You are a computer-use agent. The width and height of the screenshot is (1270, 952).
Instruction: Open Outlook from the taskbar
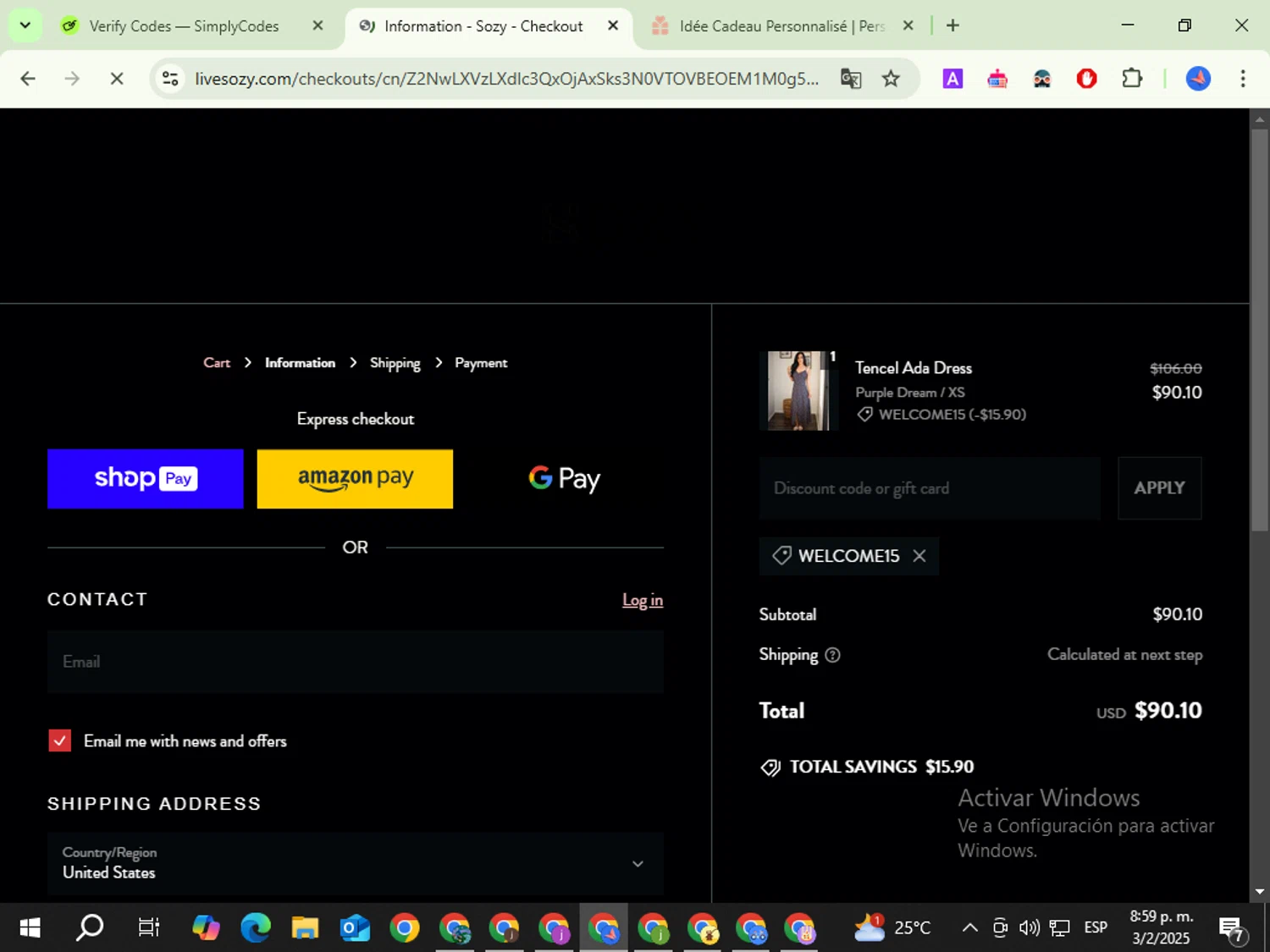coord(355,928)
